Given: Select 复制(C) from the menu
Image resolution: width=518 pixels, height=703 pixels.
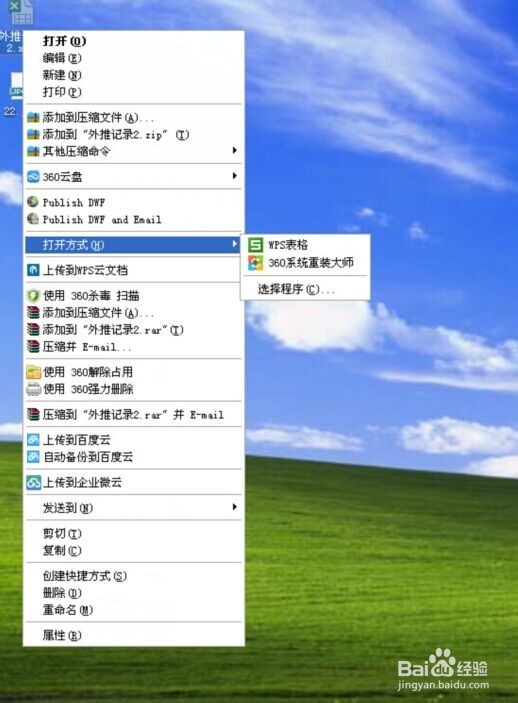Looking at the screenshot, I should click(134, 551).
